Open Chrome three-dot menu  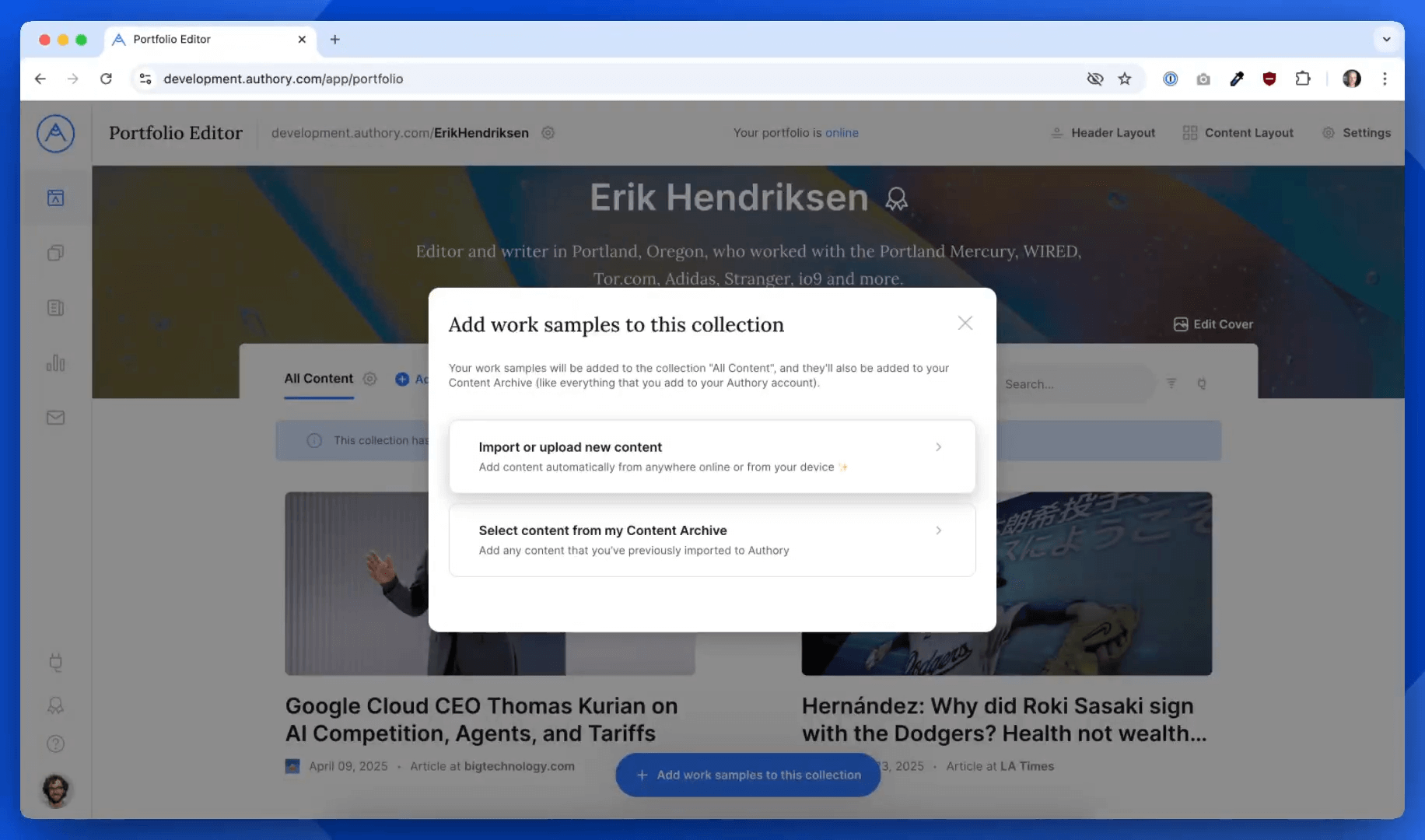click(x=1385, y=79)
